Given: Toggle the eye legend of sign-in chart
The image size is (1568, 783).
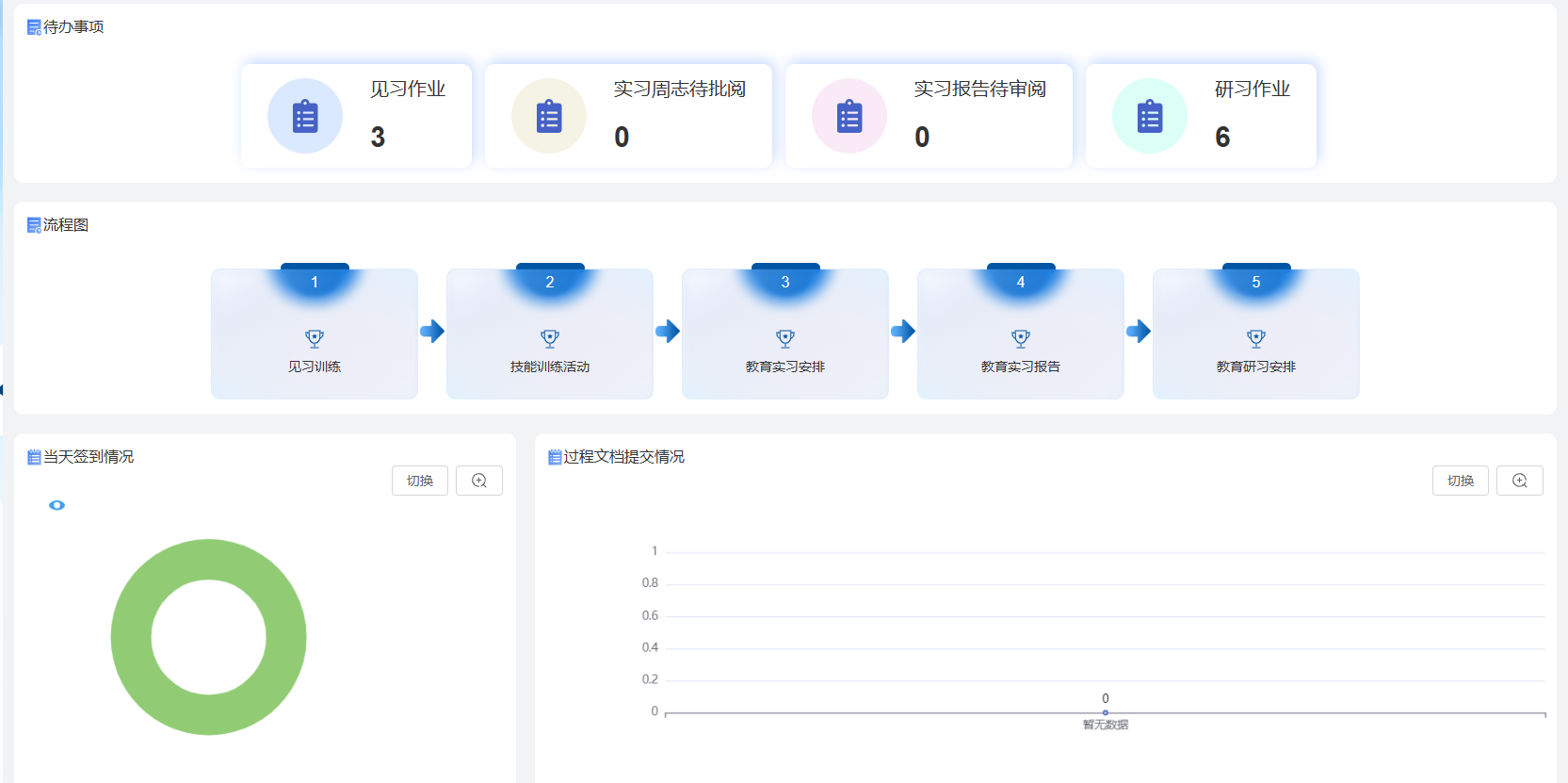Looking at the screenshot, I should click(x=57, y=505).
